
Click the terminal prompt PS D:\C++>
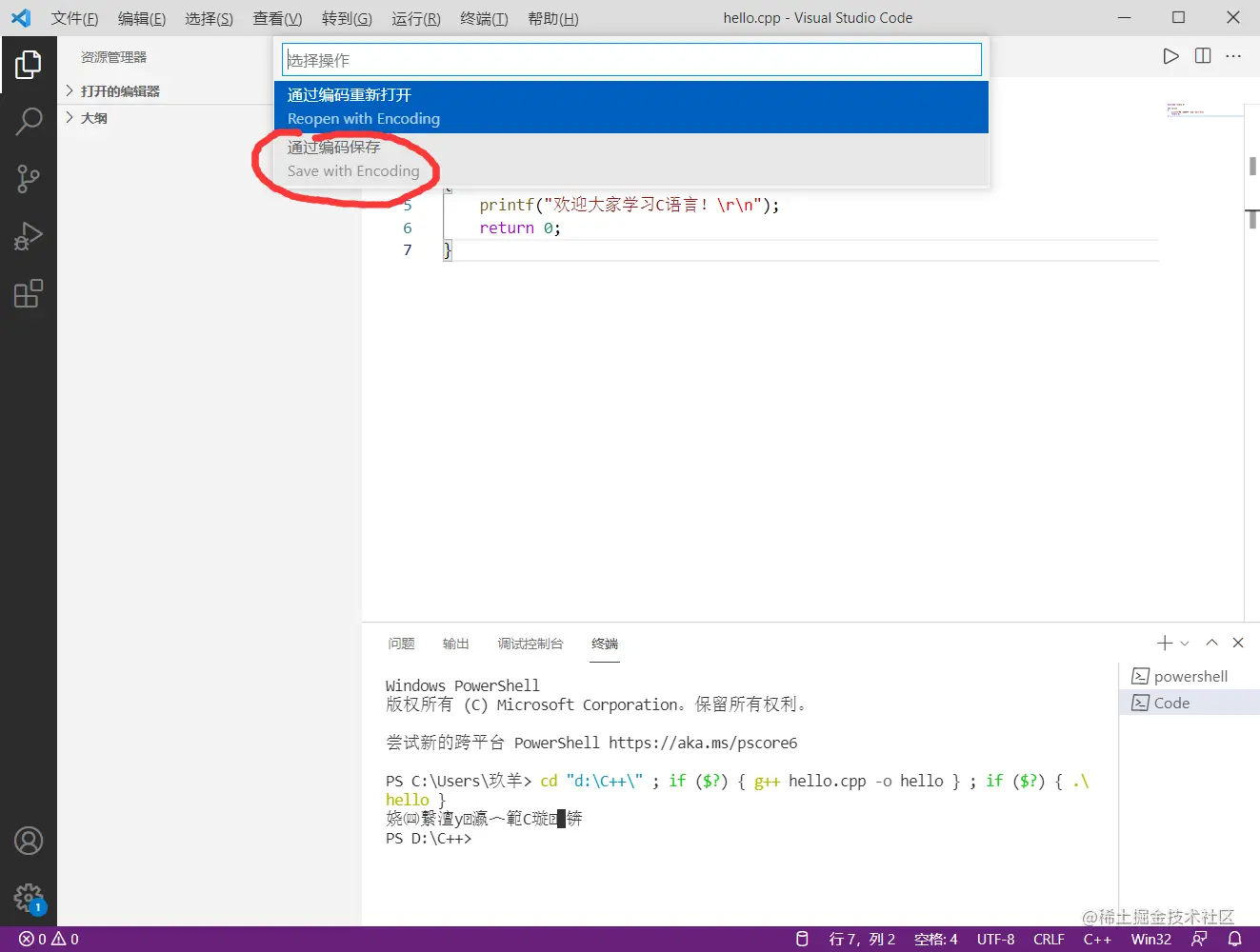[x=429, y=838]
